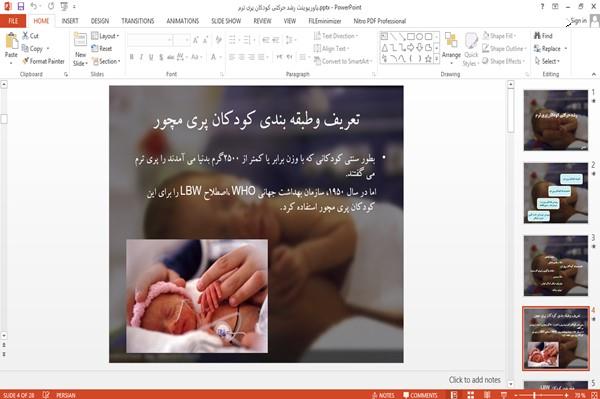
Task: Switch to Slide Sorter view in status bar
Action: (x=471, y=395)
